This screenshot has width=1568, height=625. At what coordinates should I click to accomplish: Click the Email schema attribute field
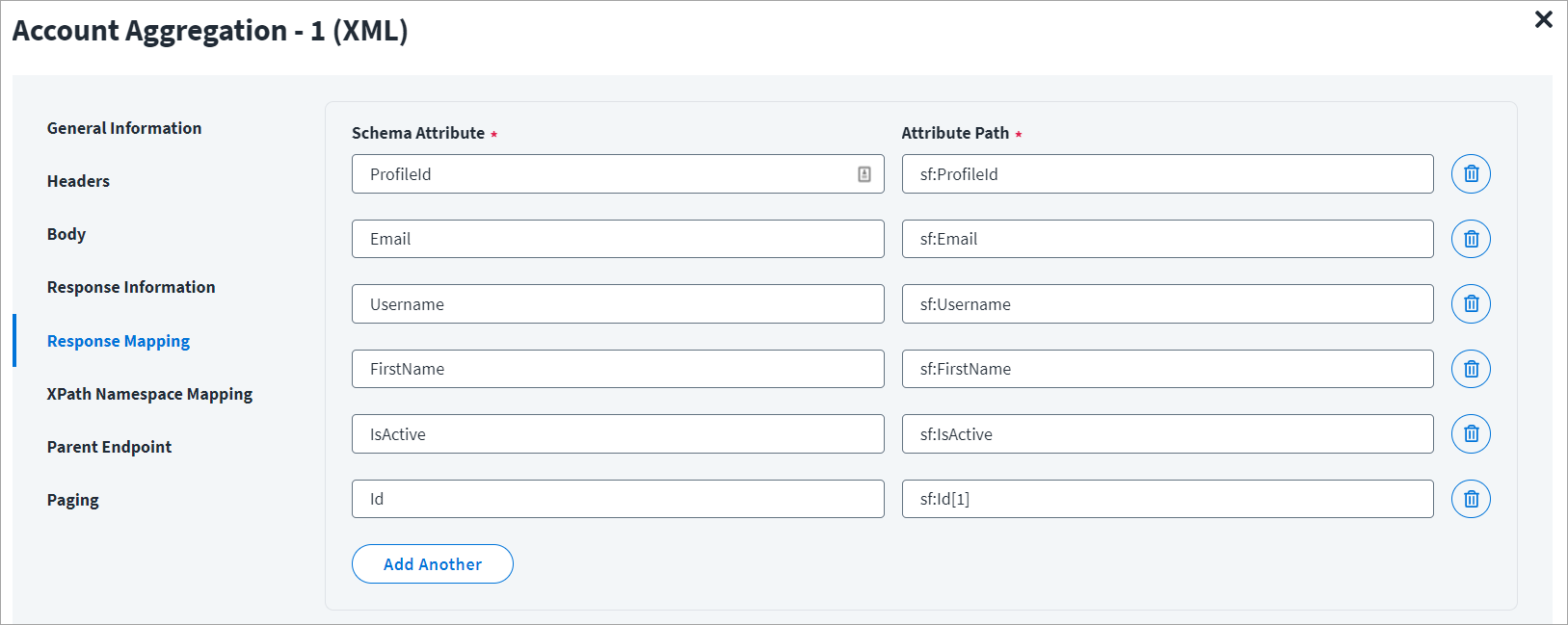click(617, 239)
